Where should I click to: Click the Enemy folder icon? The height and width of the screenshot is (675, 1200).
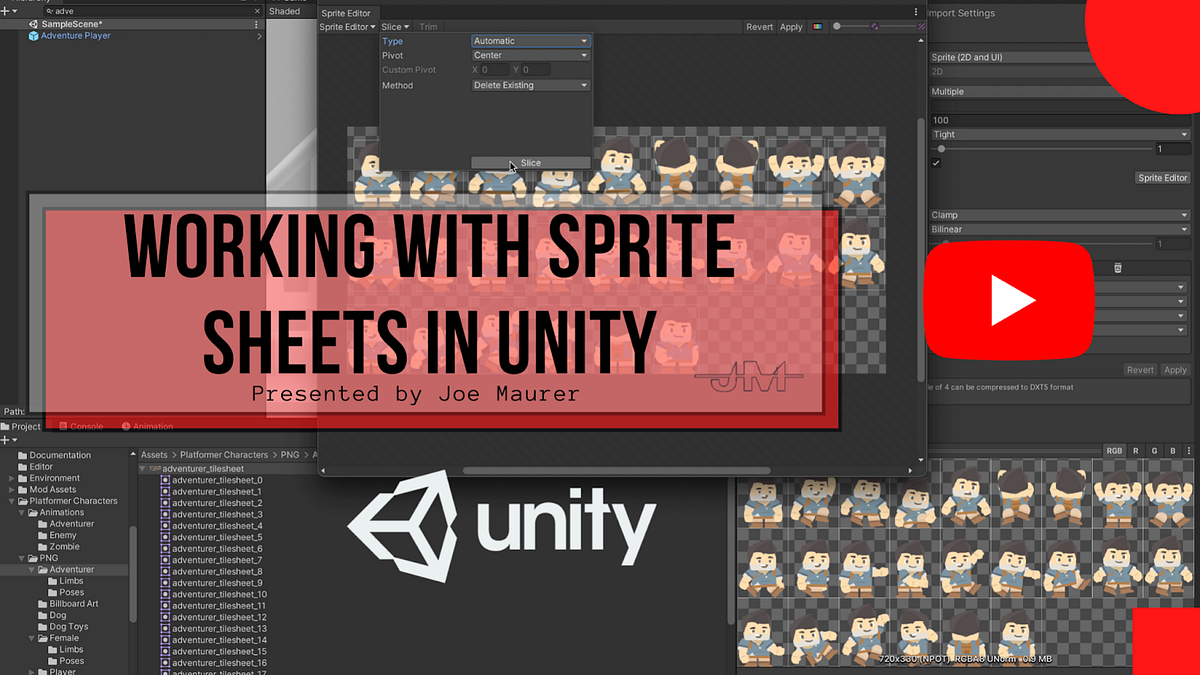click(42, 535)
